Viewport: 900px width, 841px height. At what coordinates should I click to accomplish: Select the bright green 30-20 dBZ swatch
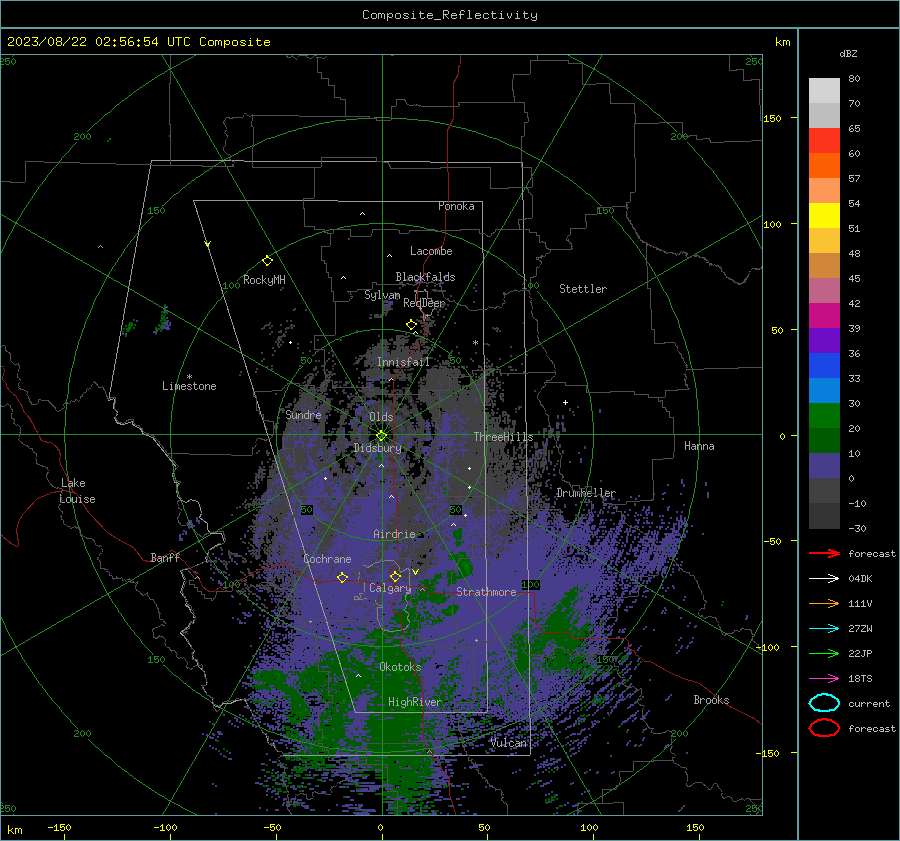(x=824, y=416)
